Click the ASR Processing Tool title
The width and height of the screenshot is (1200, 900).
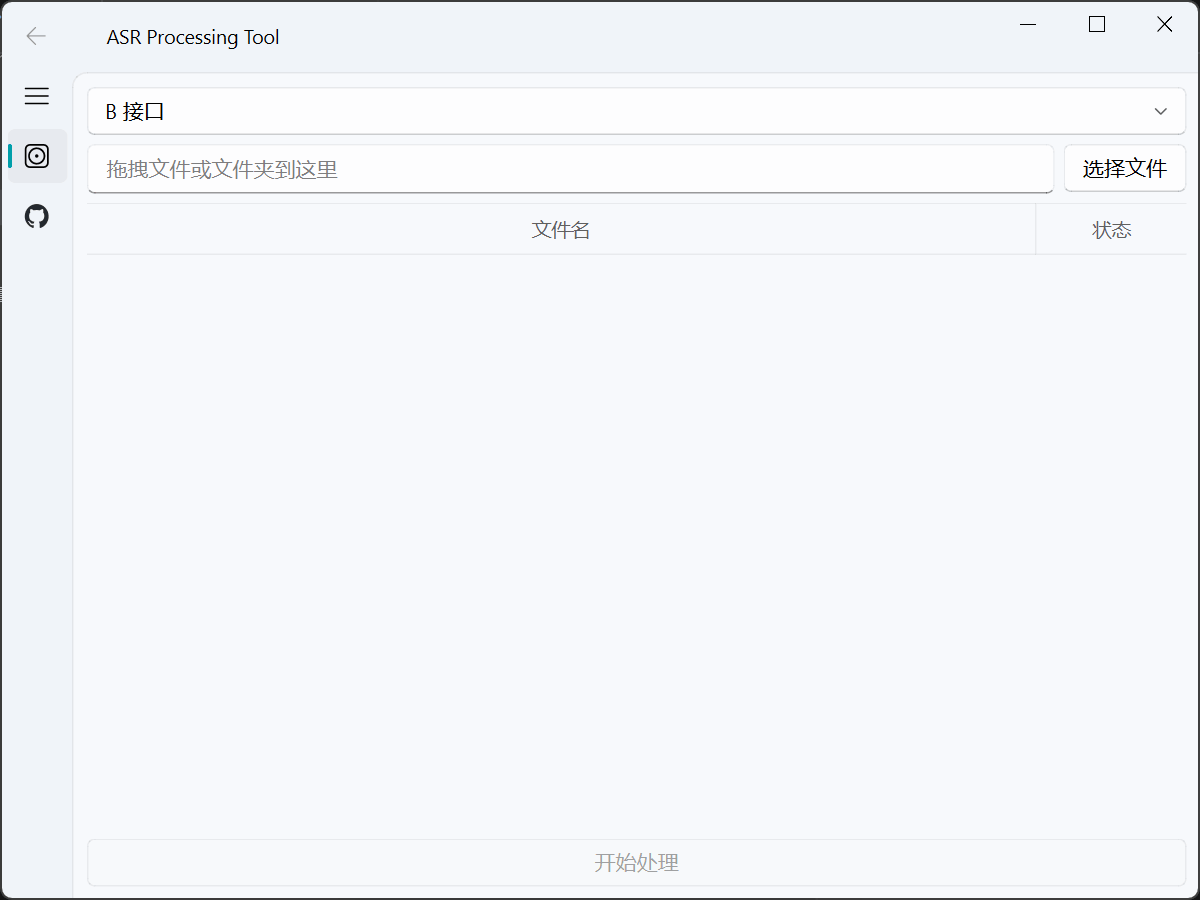pos(193,37)
